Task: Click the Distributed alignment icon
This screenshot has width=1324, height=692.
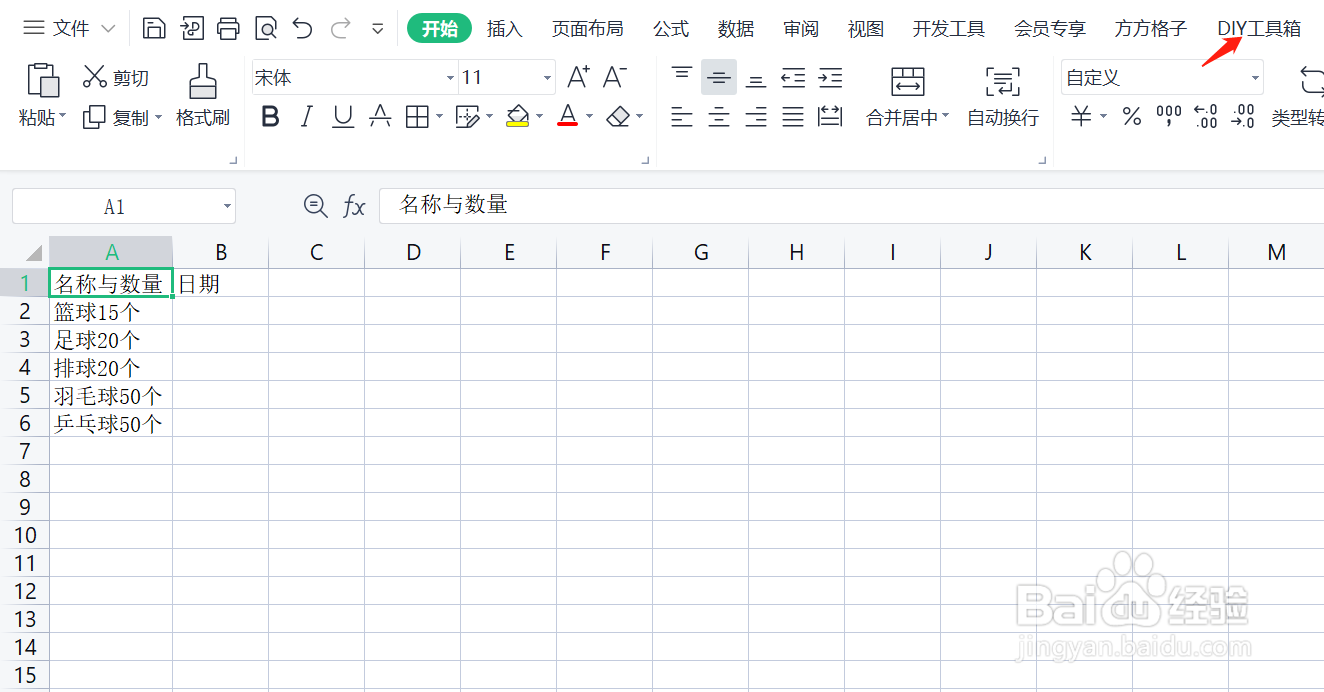Action: click(830, 118)
